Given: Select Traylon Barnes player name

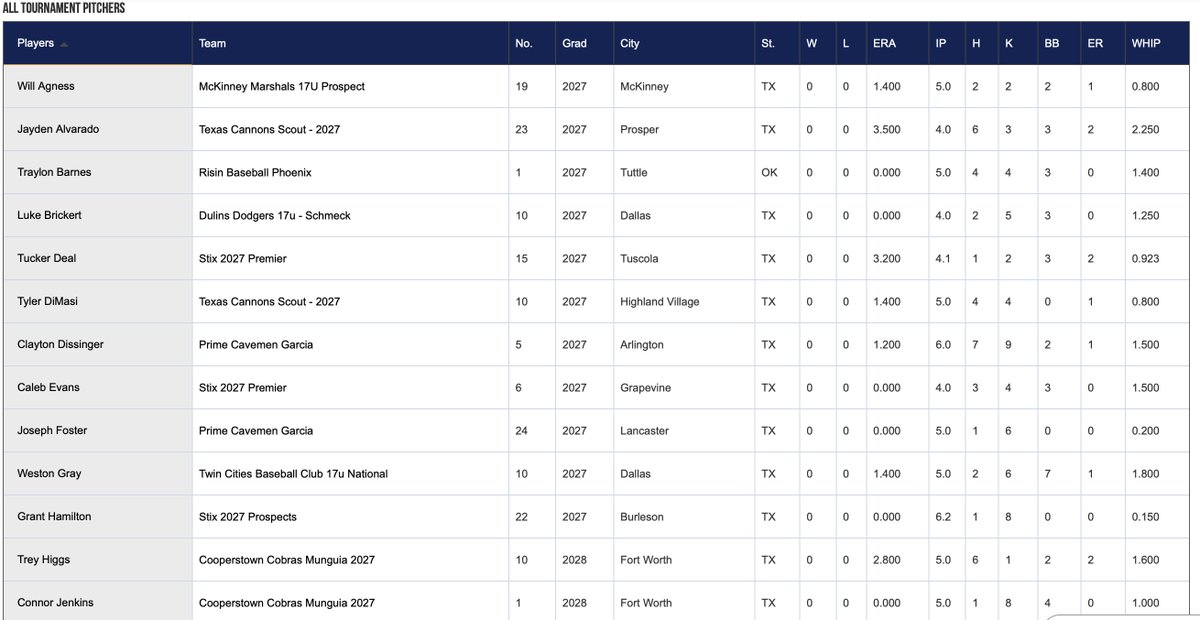Looking at the screenshot, I should pos(54,173).
